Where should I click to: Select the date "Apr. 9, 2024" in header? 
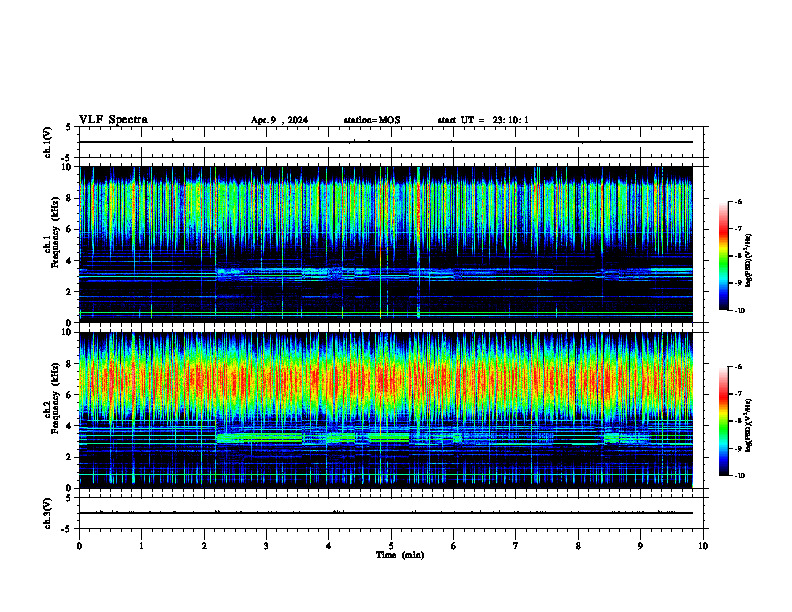click(x=279, y=120)
